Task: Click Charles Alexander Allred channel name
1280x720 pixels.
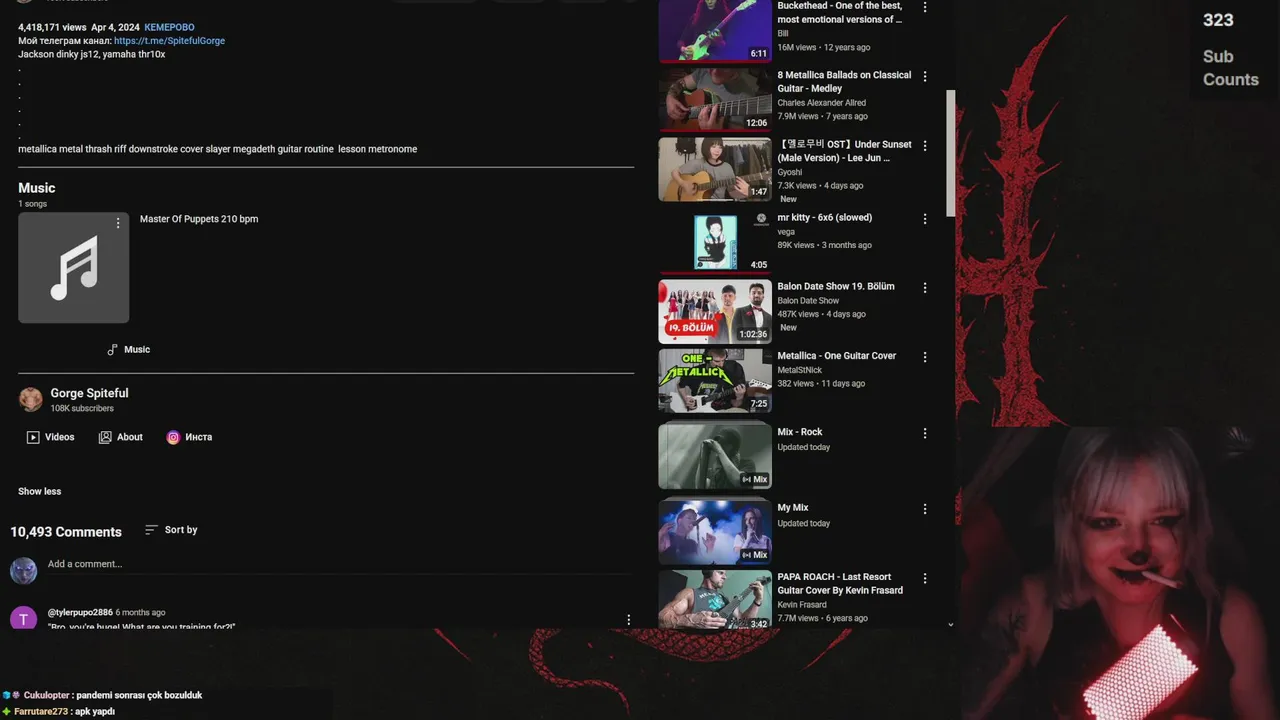Action: 822,103
